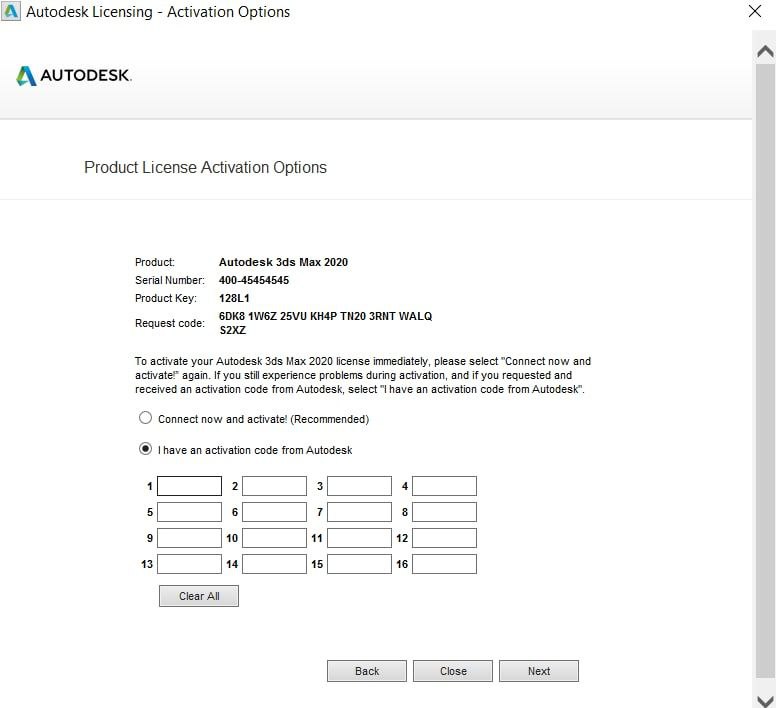Click the Autodesk title bar app icon
The image size is (776, 708).
(10, 11)
